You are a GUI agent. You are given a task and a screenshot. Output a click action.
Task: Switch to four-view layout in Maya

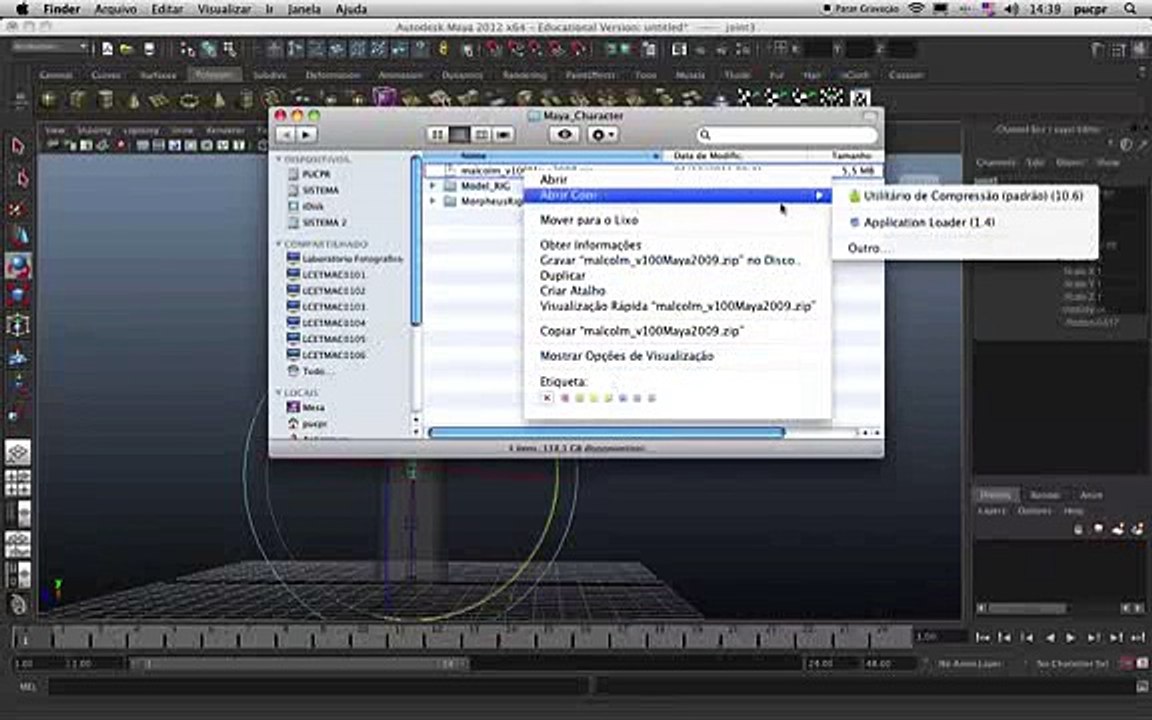point(18,483)
